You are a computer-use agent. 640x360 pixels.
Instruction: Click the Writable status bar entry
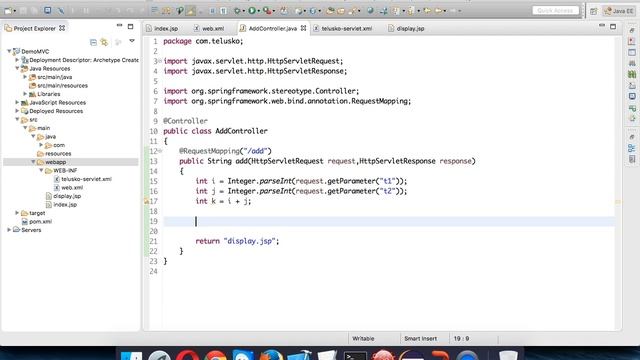363,338
